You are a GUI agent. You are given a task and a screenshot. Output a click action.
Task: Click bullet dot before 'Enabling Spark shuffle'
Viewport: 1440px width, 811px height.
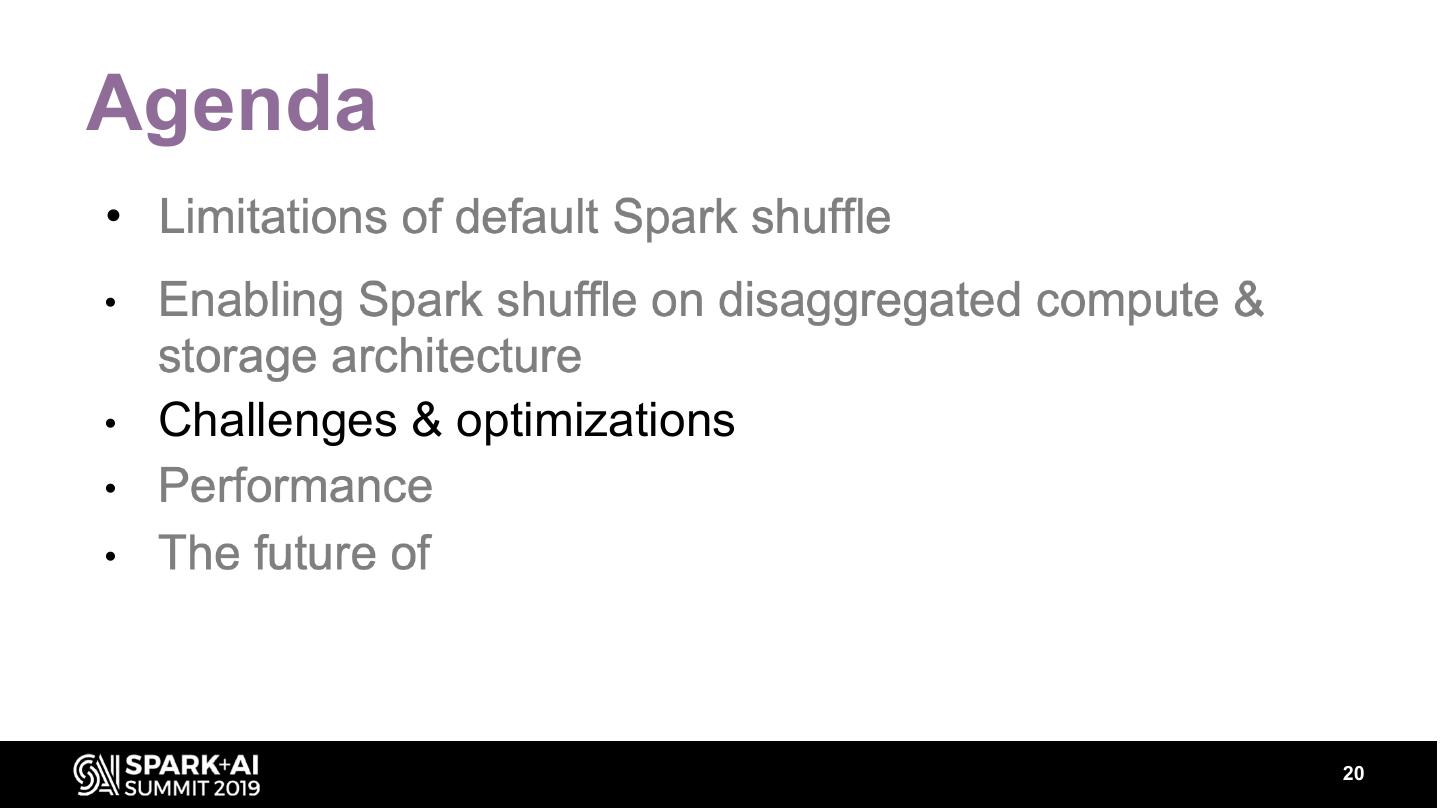(x=112, y=302)
